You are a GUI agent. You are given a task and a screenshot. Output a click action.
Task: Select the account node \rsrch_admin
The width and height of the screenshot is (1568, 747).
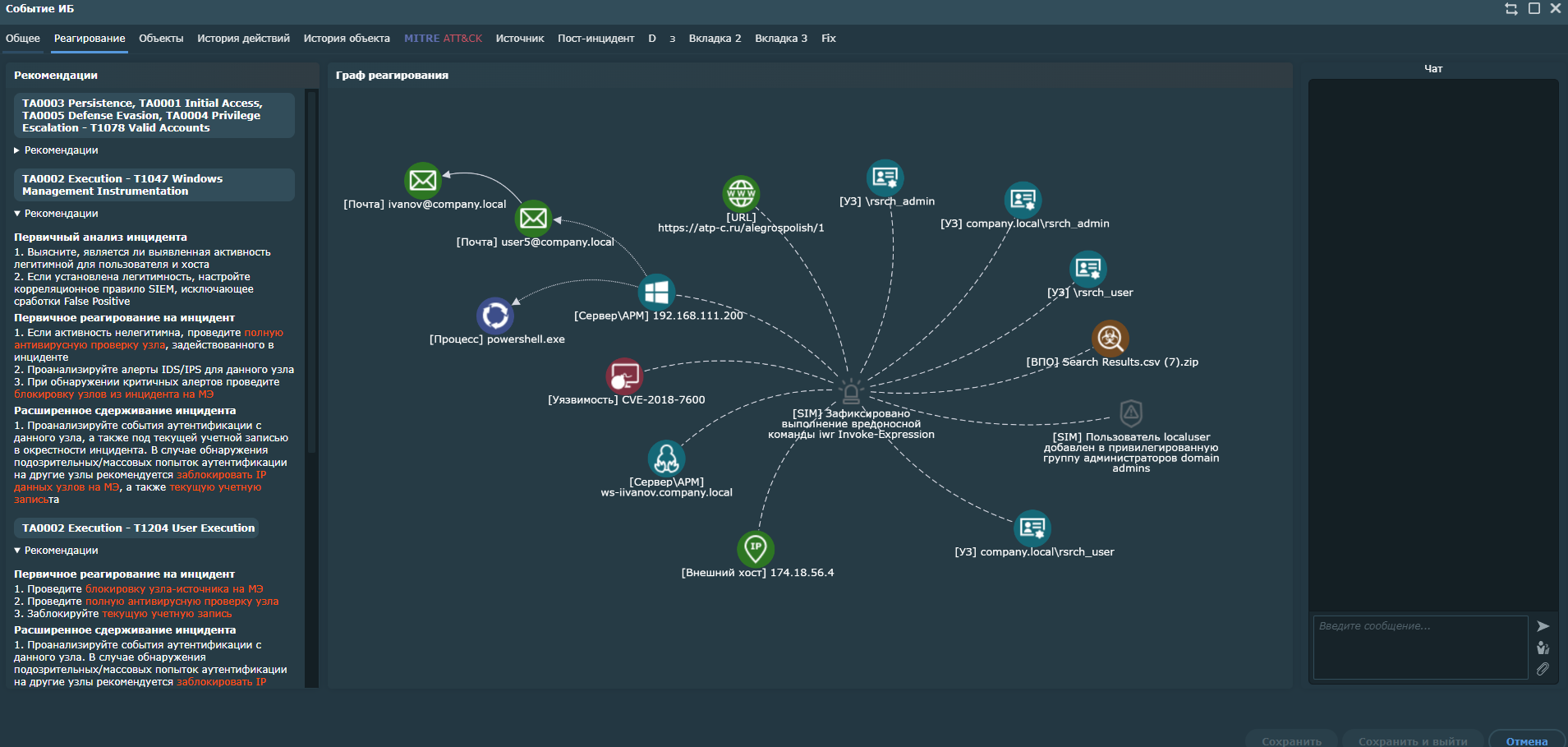(x=885, y=176)
